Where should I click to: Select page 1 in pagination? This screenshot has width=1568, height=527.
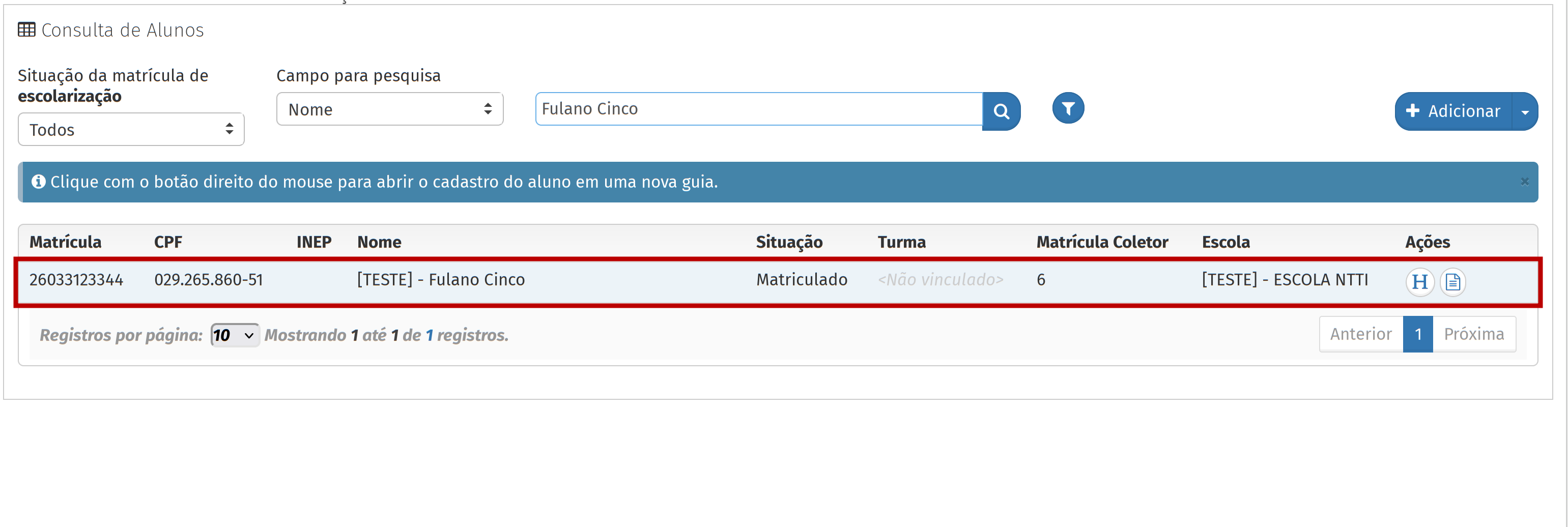pos(1418,334)
